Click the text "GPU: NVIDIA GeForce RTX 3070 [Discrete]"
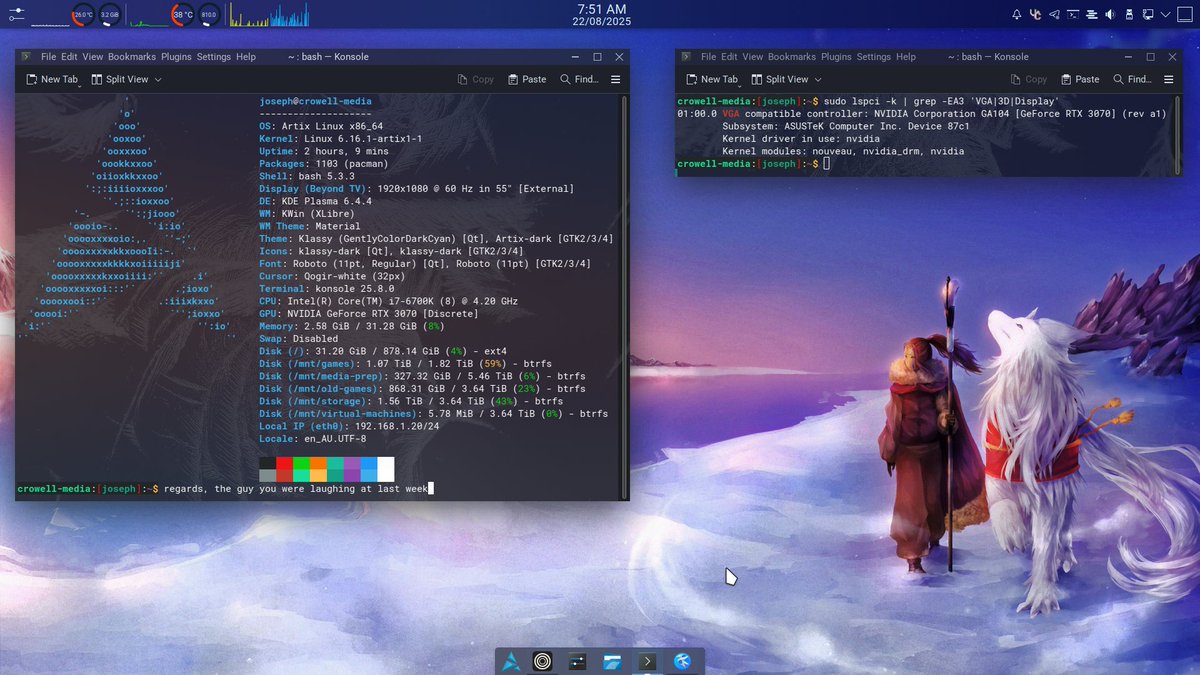This screenshot has height=675, width=1200. tap(368, 314)
